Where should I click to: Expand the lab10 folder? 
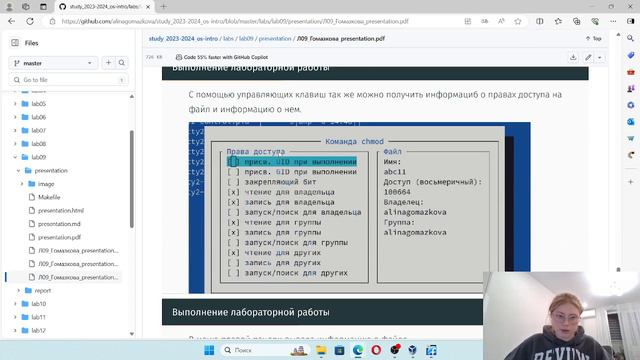click(x=15, y=304)
